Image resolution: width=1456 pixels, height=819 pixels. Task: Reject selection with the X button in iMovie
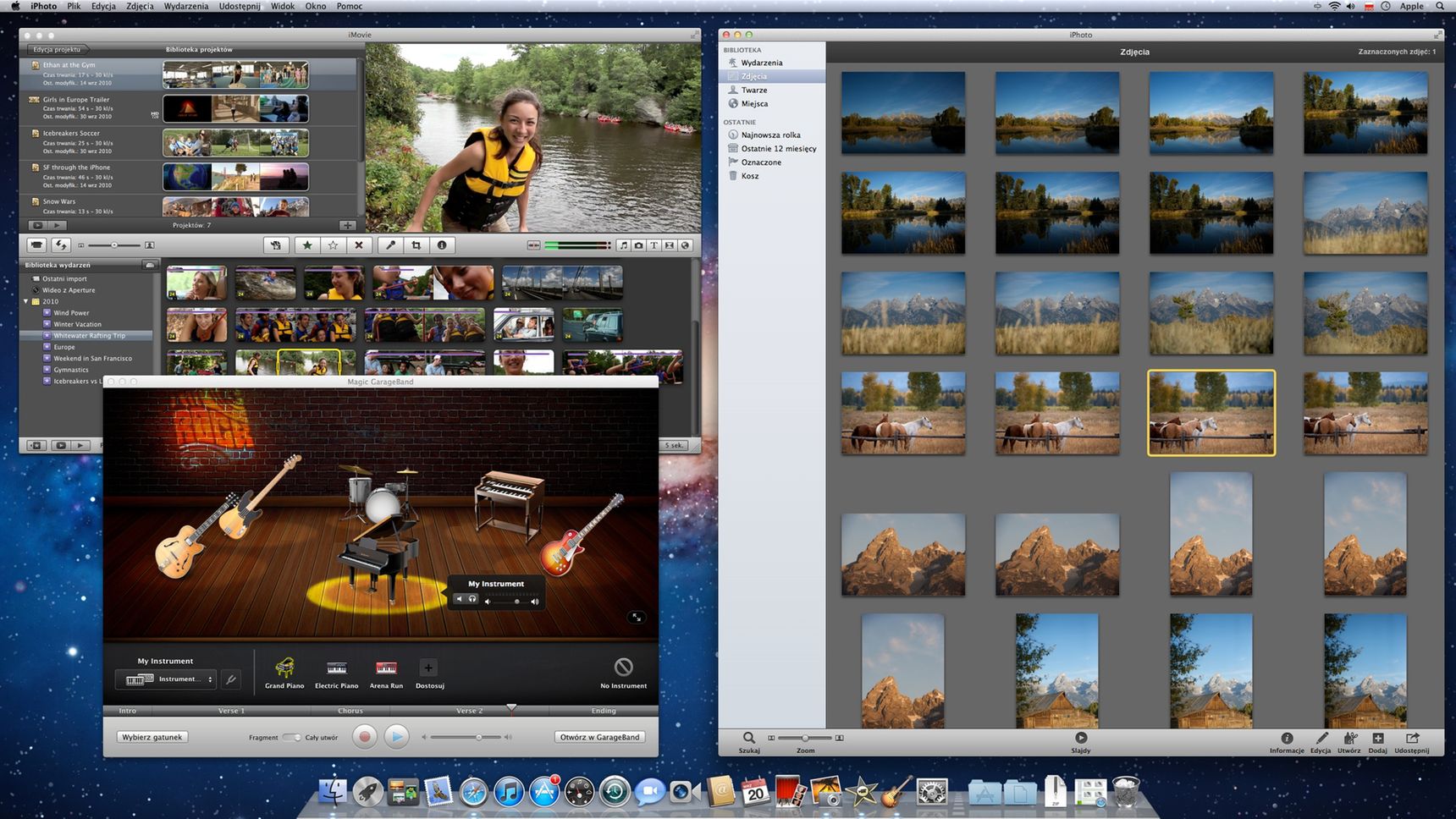tap(359, 245)
